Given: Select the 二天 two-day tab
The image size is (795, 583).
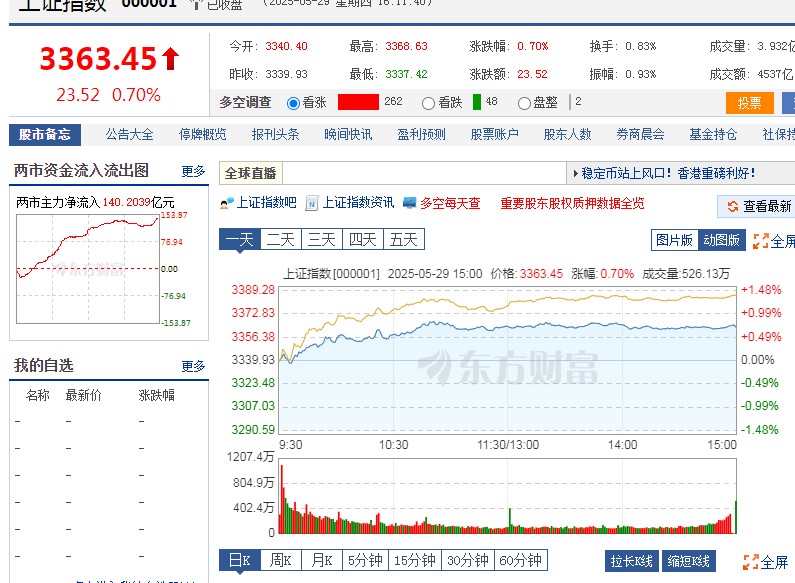Looking at the screenshot, I should click(x=281, y=239).
